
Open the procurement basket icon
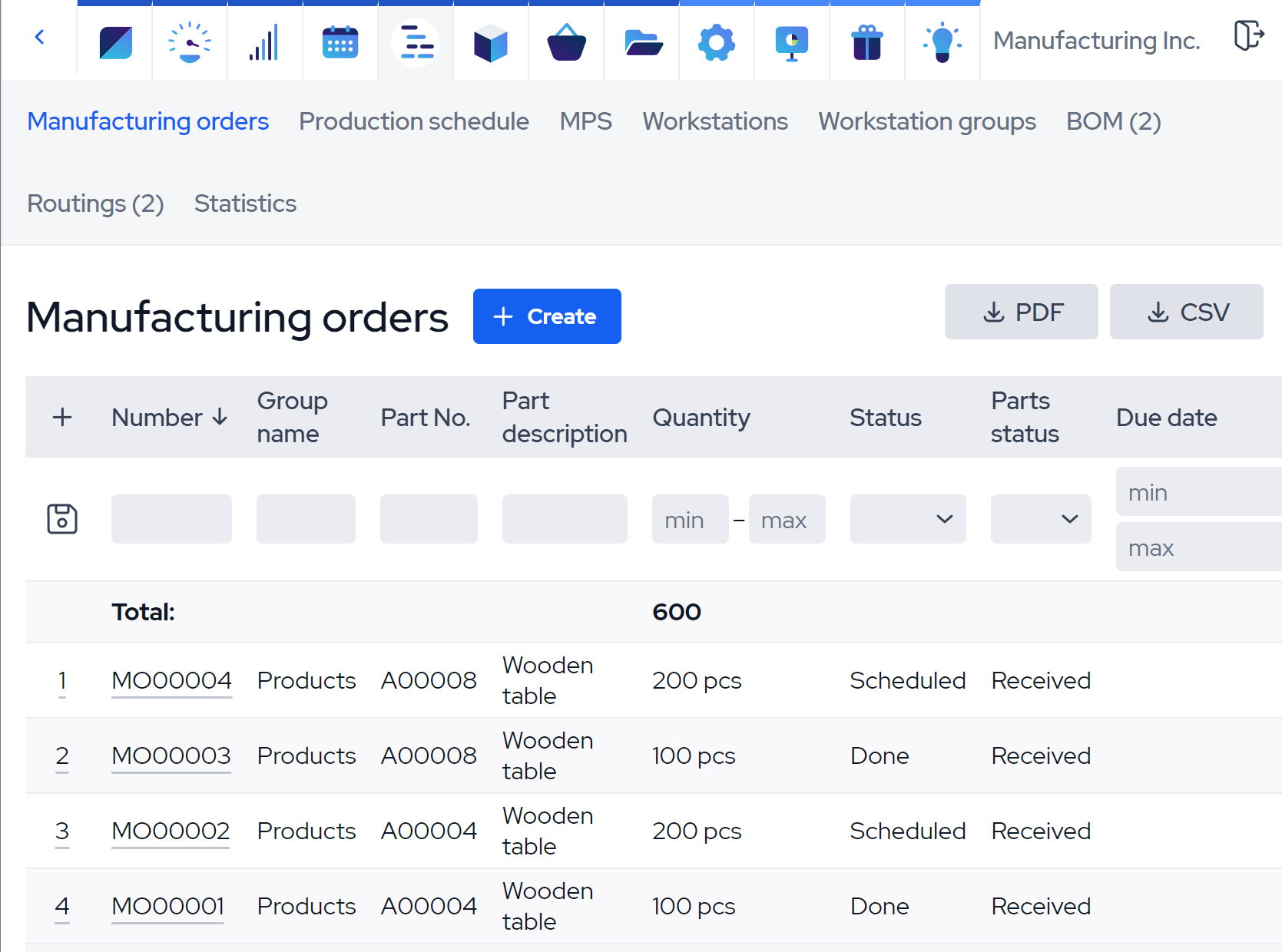pyautogui.click(x=566, y=42)
